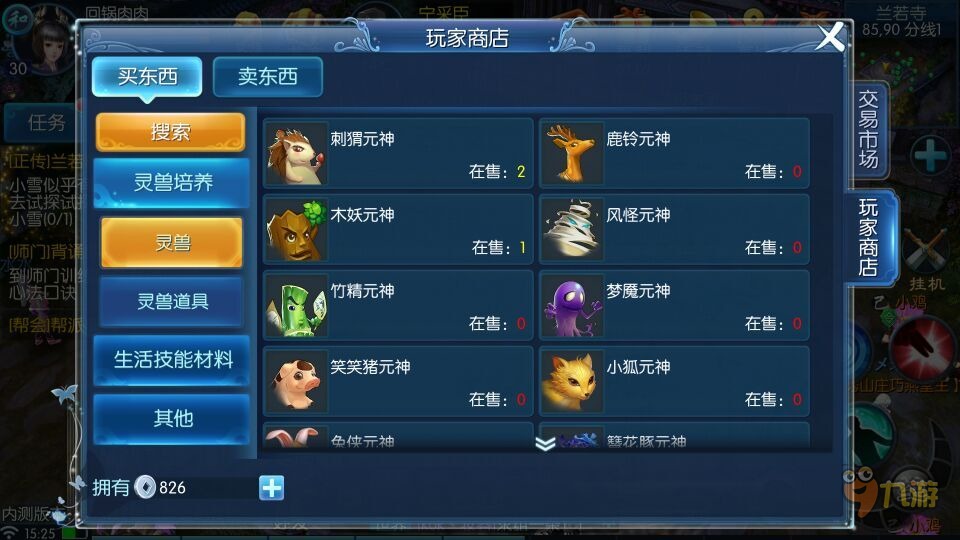The height and width of the screenshot is (540, 960).
Task: Switch to the 卖东西 tab
Action: (x=268, y=77)
